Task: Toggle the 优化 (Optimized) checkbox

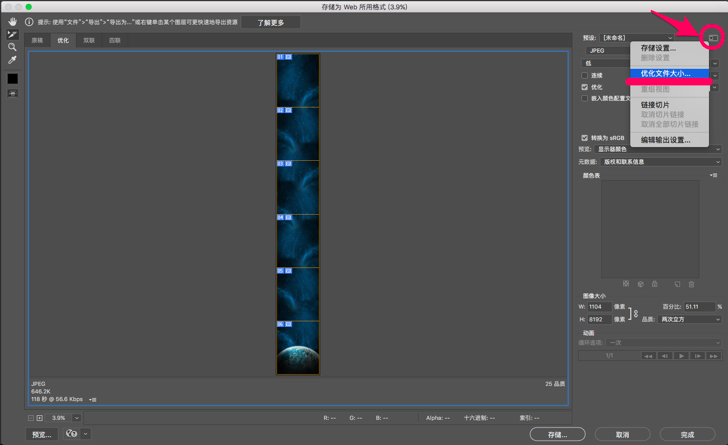Action: 585,87
